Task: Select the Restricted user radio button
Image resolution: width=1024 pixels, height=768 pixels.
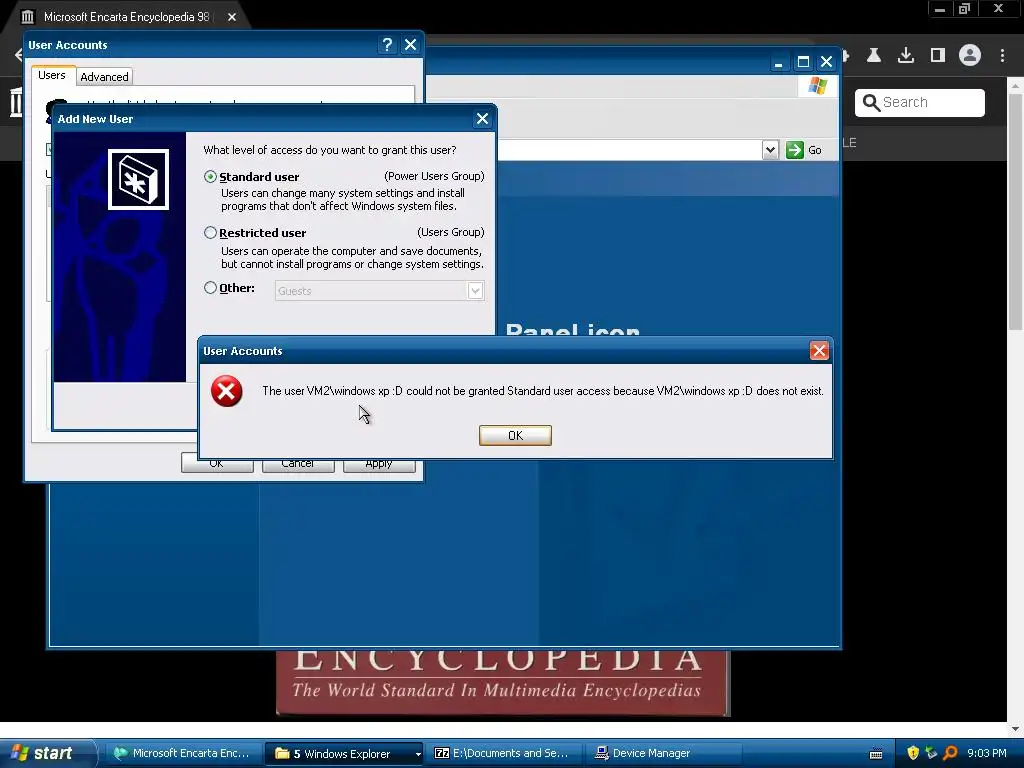Action: [x=210, y=232]
